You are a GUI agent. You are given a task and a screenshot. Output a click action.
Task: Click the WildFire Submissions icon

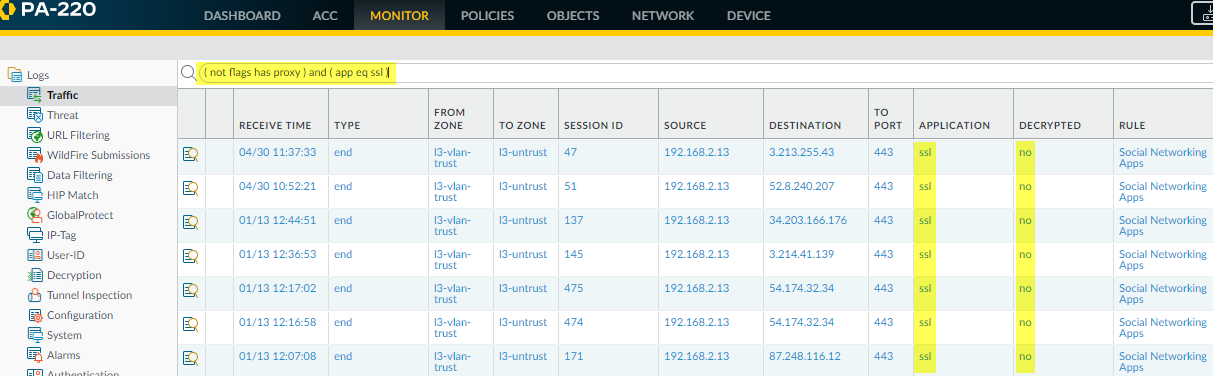35,155
